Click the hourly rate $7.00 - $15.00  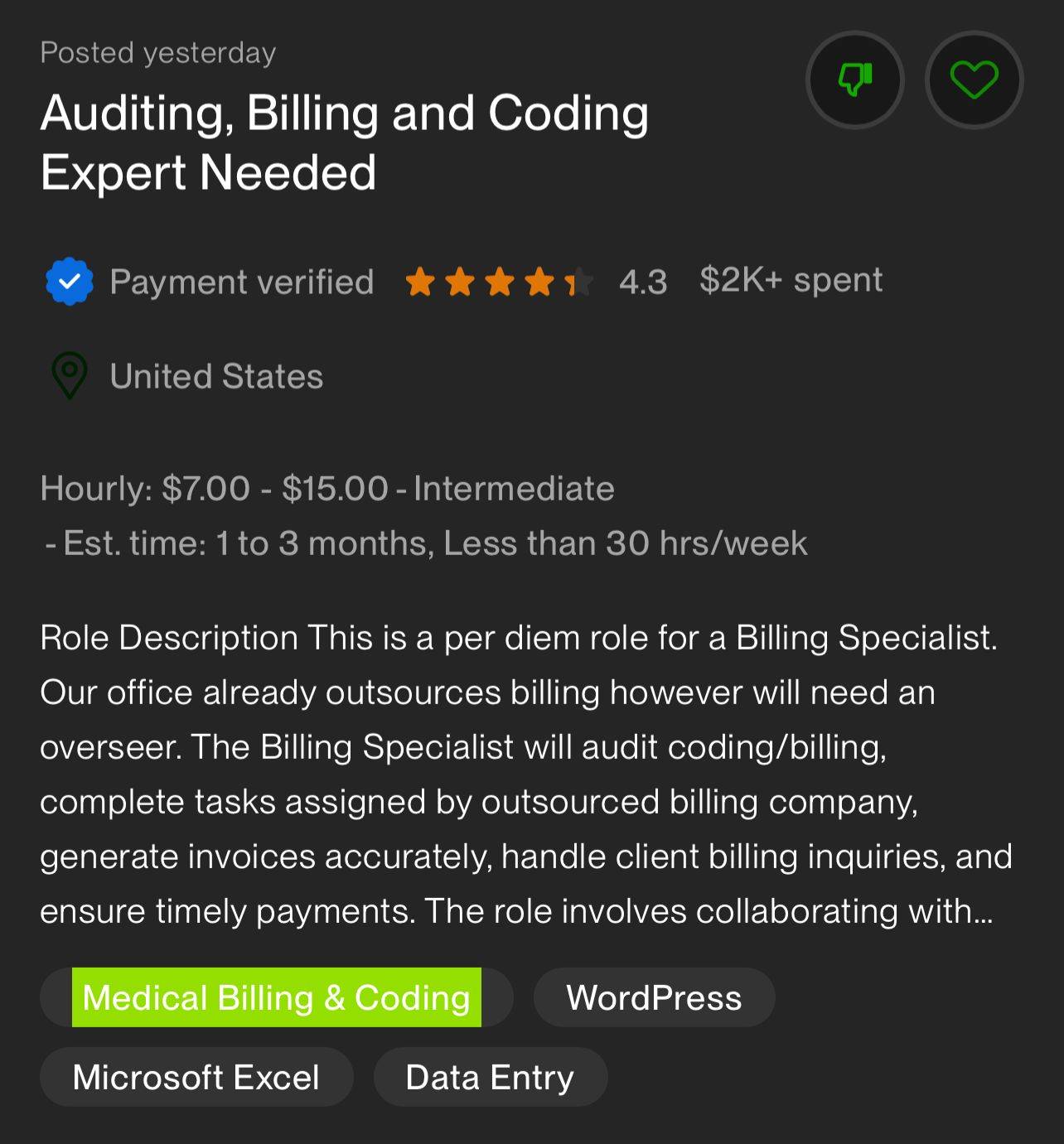tap(275, 489)
